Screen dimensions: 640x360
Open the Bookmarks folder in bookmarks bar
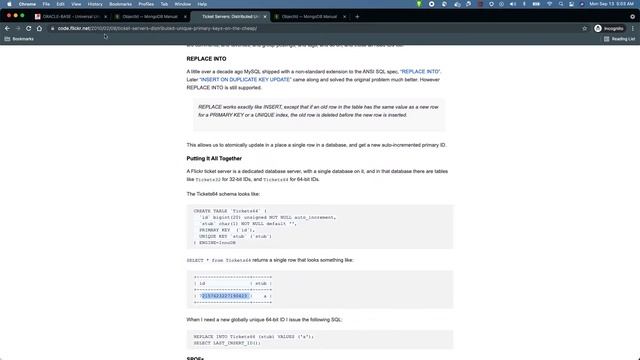19,39
